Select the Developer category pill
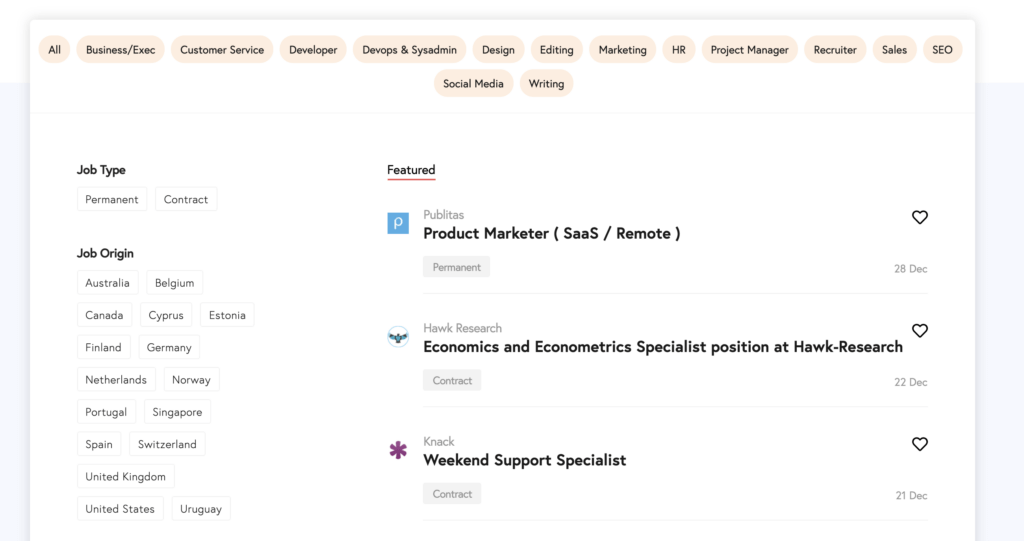Image resolution: width=1024 pixels, height=541 pixels. coord(313,50)
